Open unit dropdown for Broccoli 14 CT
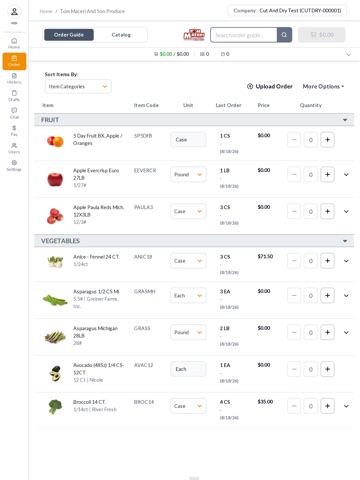This screenshot has width=360, height=480. [188, 406]
